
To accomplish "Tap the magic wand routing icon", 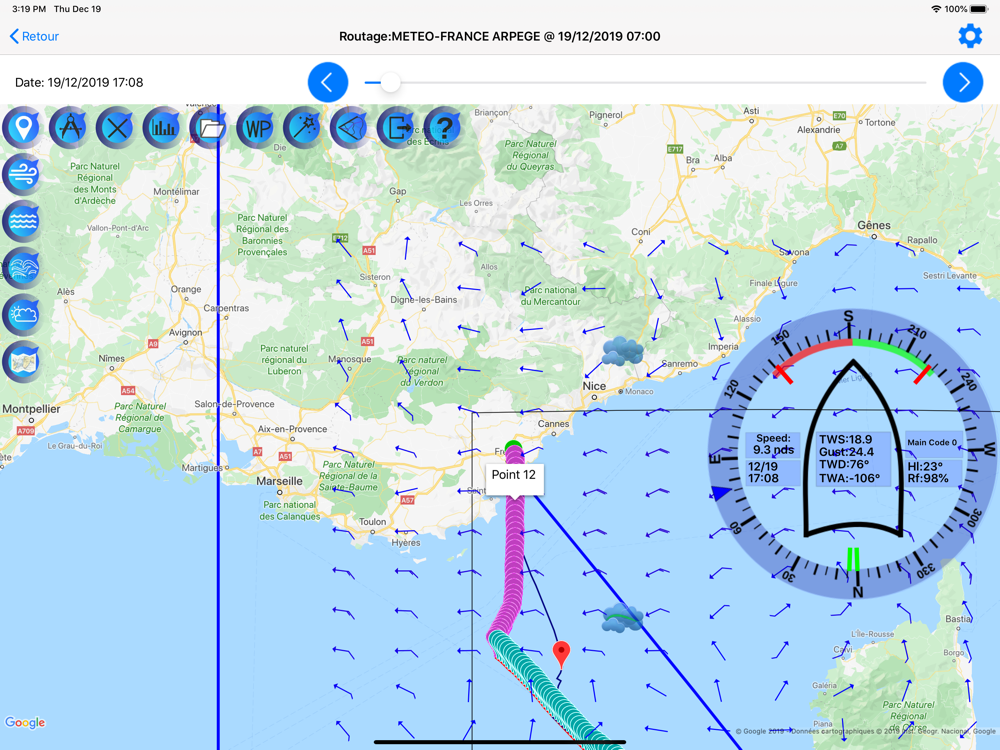I will (x=304, y=128).
